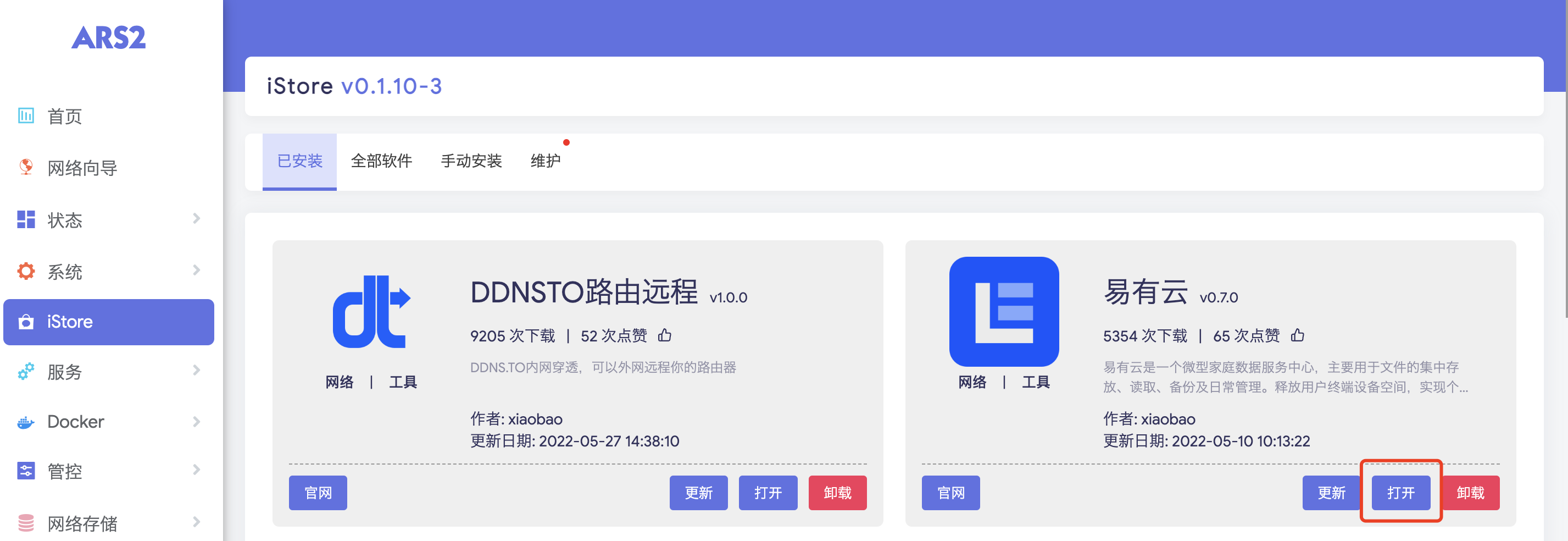This screenshot has height=541, width=1568.
Task: Expand the Docker menu chevron
Action: click(x=196, y=422)
